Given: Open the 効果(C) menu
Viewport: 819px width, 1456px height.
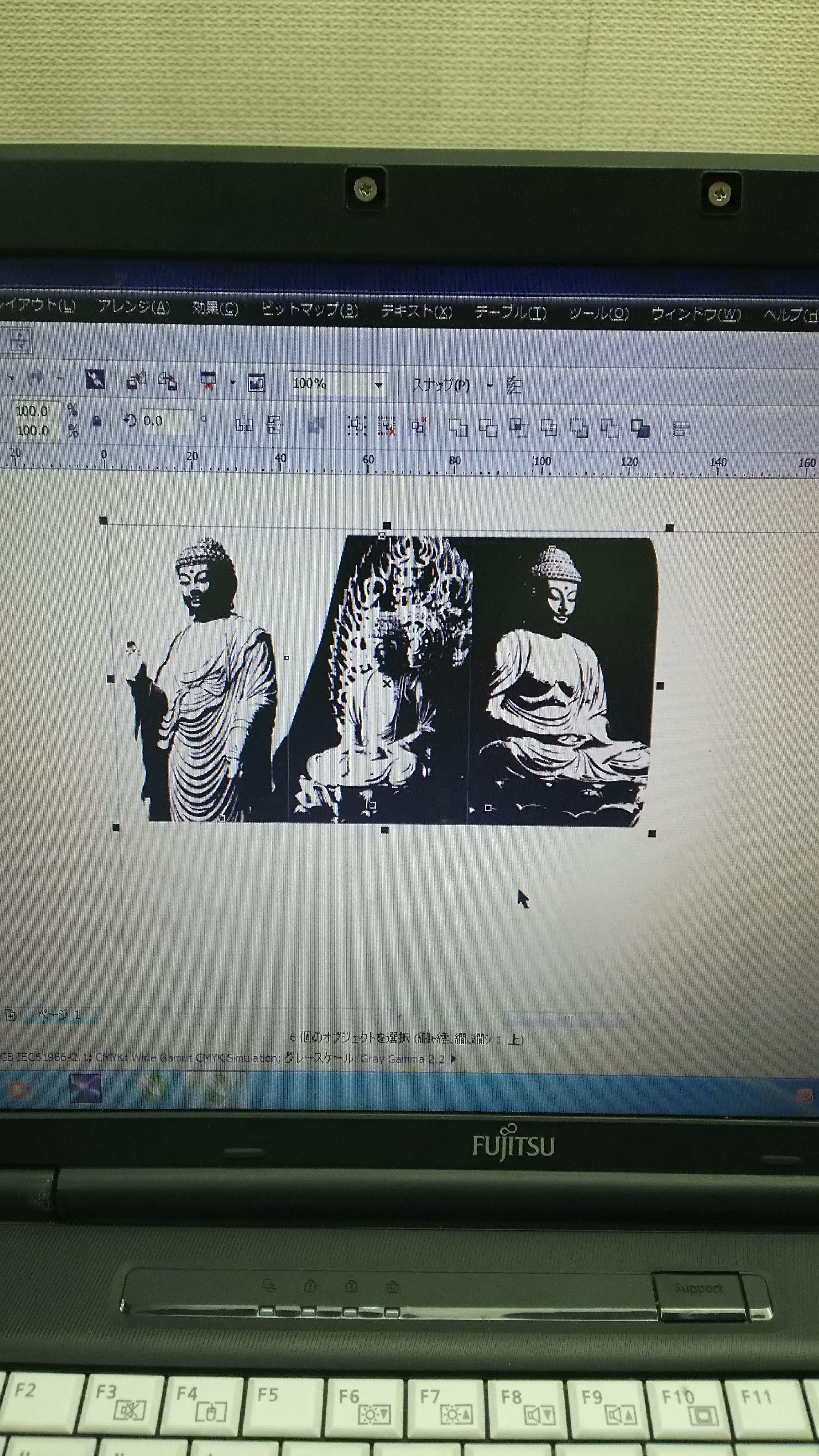Looking at the screenshot, I should pyautogui.click(x=215, y=308).
